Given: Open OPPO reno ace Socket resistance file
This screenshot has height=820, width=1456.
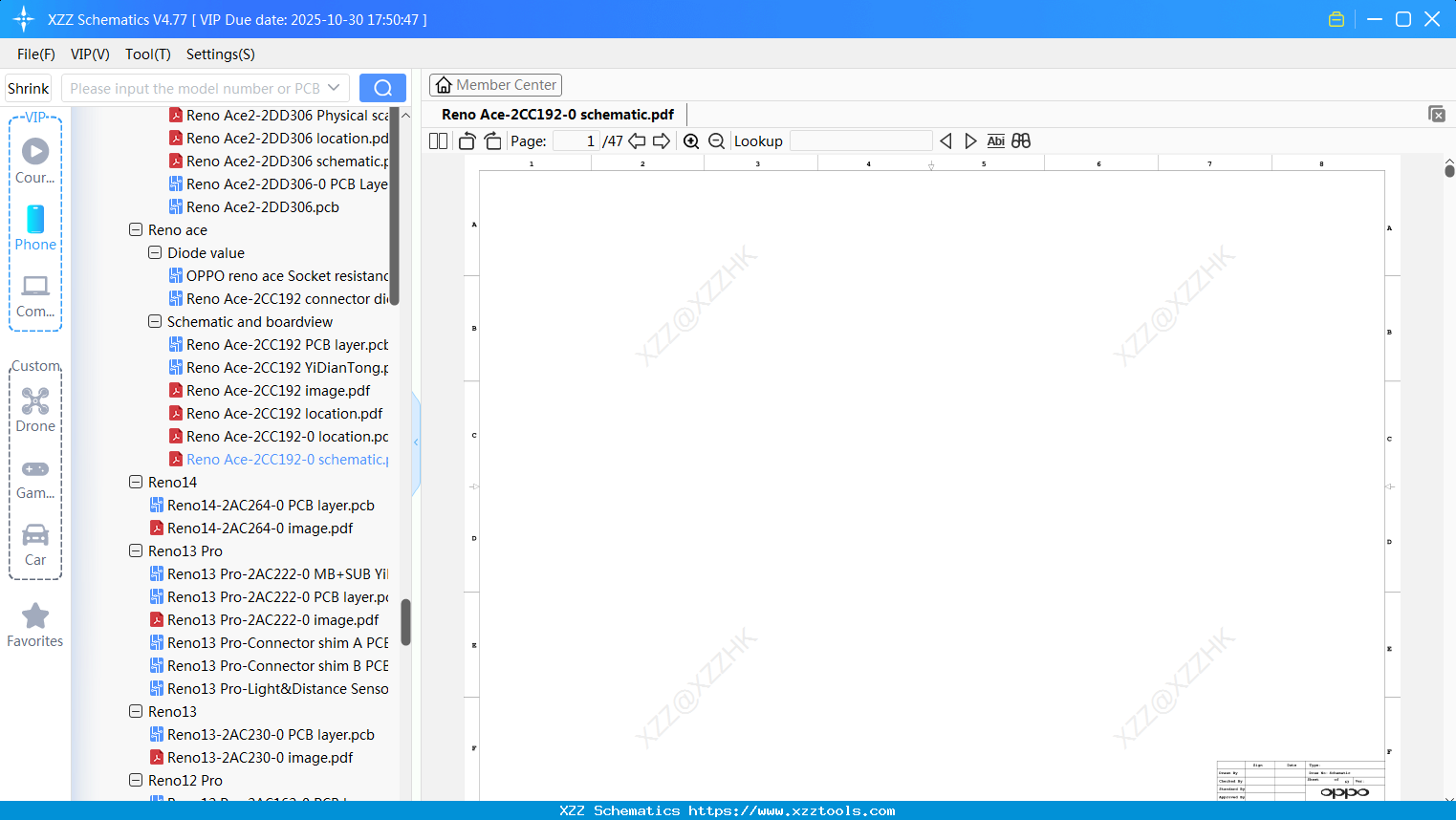Looking at the screenshot, I should pyautogui.click(x=278, y=276).
